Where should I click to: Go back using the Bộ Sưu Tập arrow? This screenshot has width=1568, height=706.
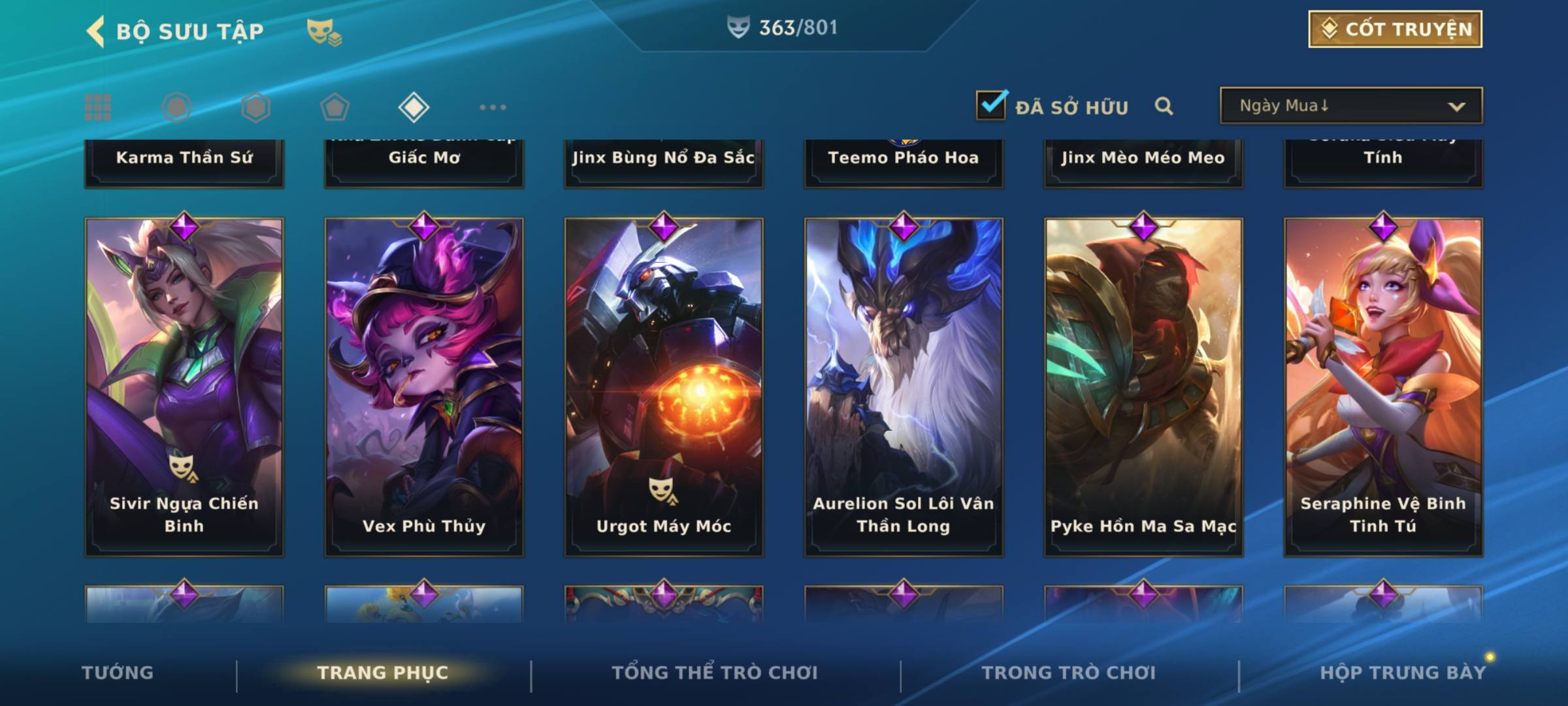[x=95, y=31]
